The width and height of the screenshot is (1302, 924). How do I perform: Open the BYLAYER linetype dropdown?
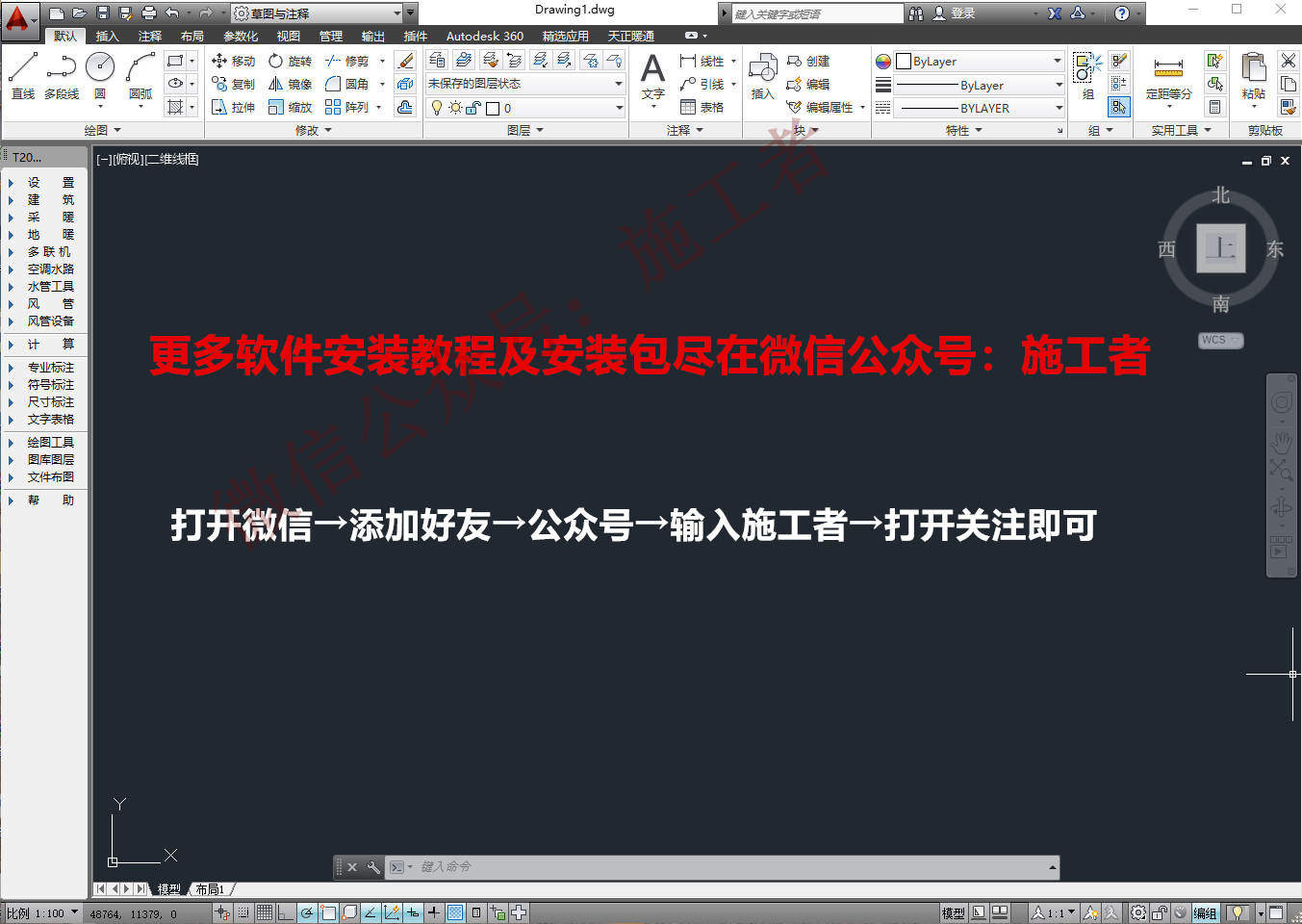979,108
